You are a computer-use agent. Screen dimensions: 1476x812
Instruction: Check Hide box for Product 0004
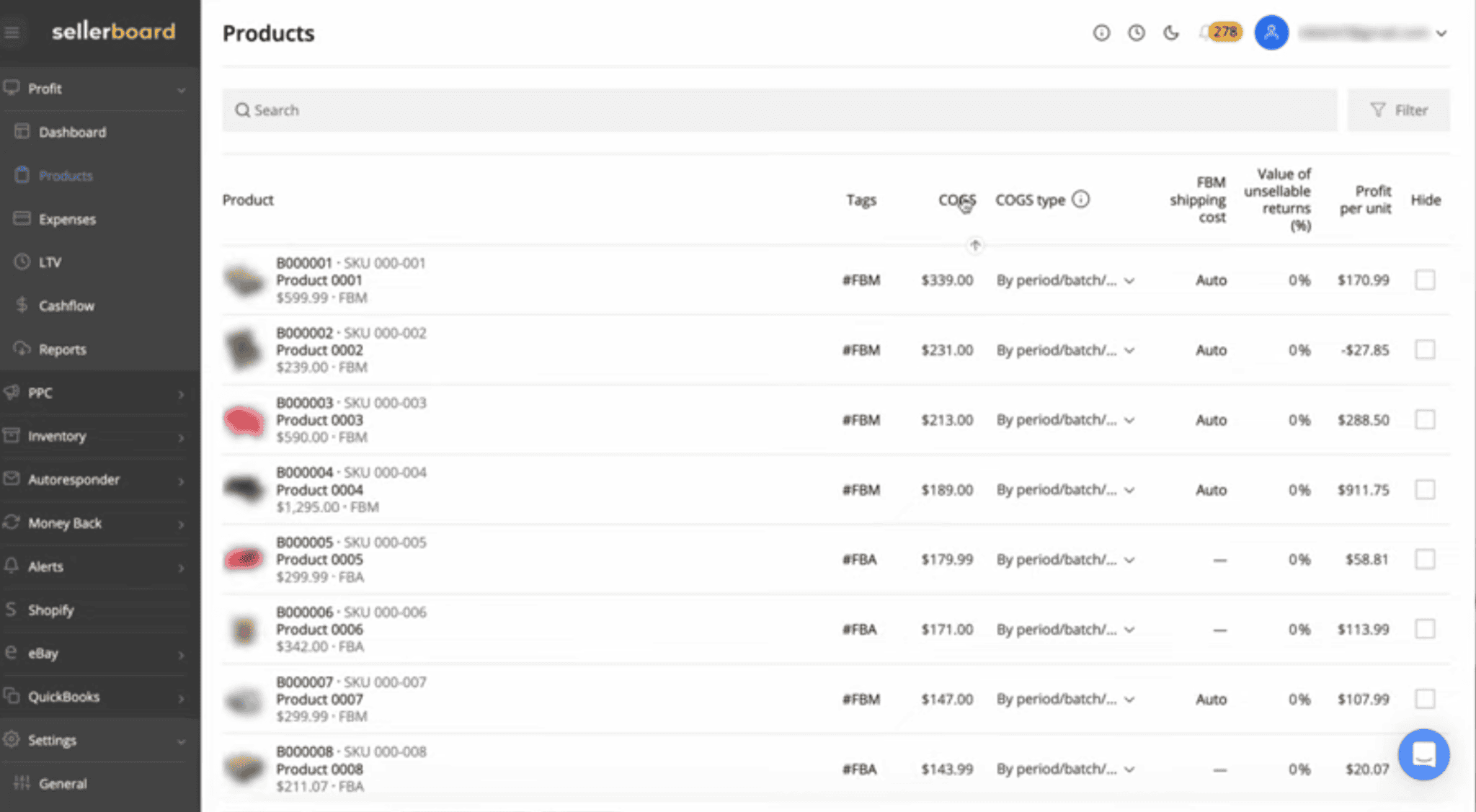pos(1425,490)
